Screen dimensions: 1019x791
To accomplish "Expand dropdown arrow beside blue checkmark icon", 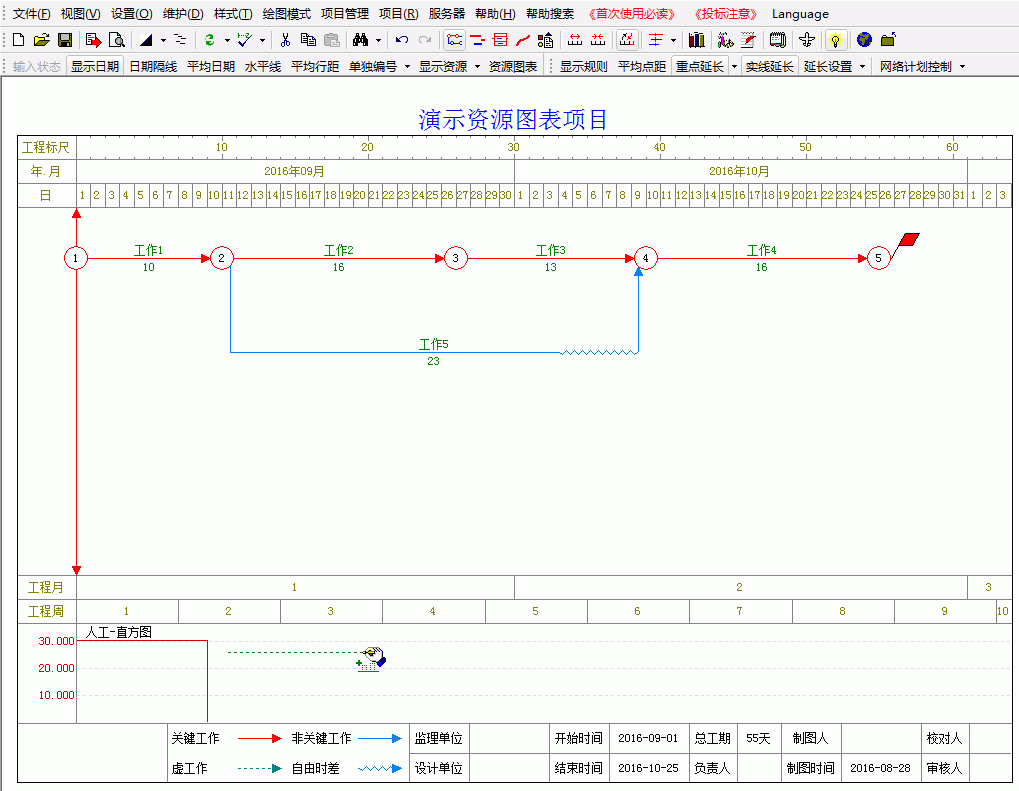I will 262,40.
